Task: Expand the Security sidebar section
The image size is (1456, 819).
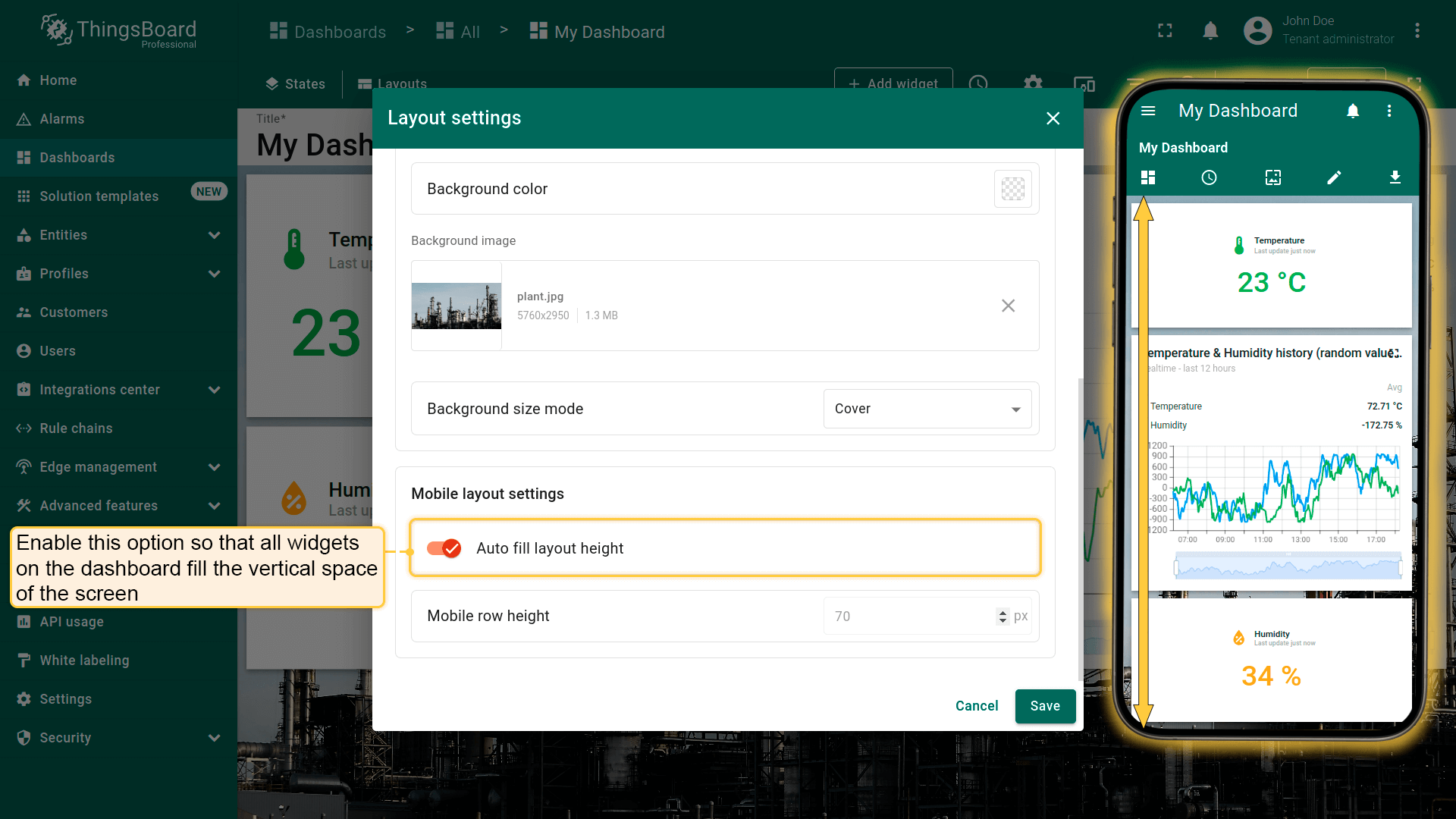Action: pos(215,738)
